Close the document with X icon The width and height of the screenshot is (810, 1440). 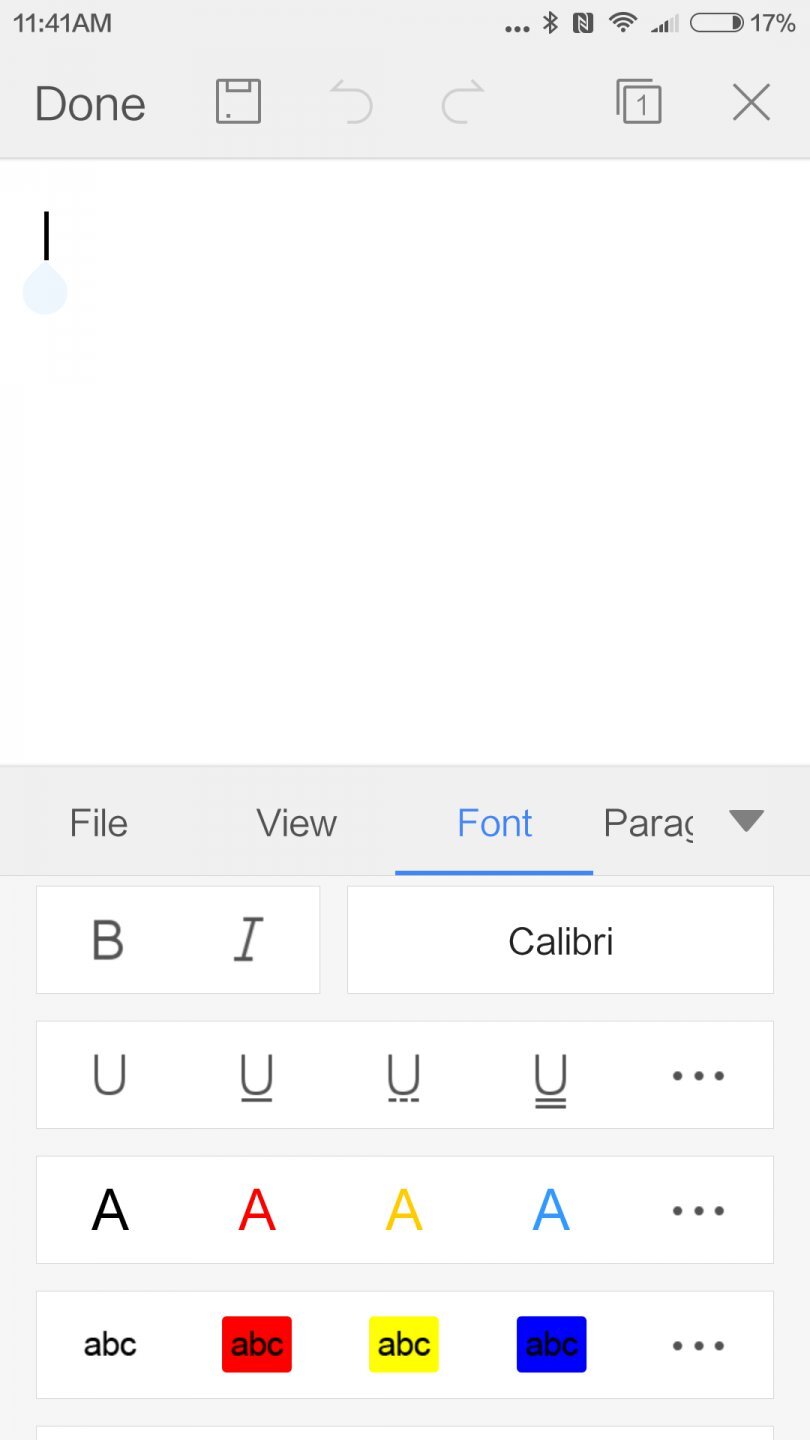[x=751, y=102]
